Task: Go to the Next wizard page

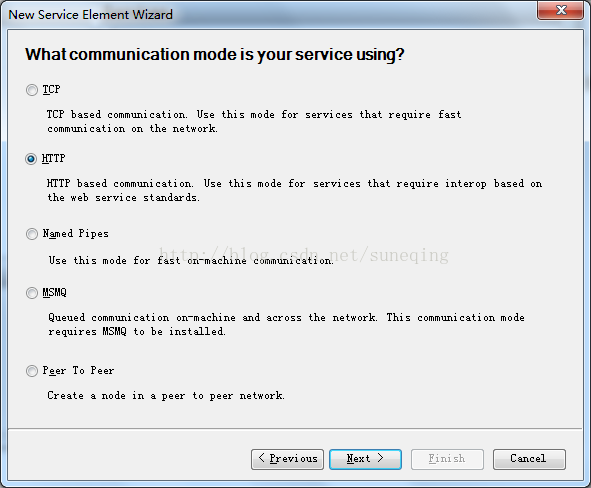Action: point(365,459)
